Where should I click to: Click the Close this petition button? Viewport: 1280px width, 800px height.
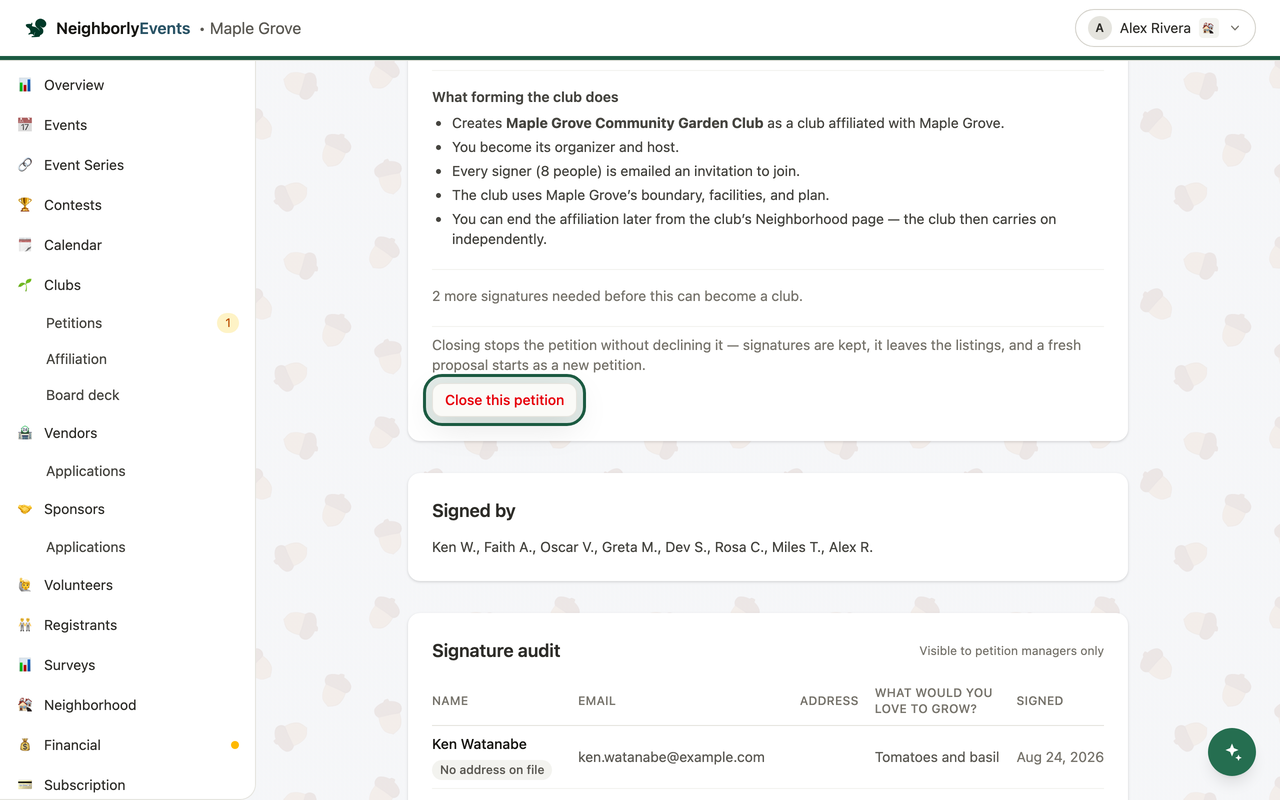pyautogui.click(x=505, y=400)
